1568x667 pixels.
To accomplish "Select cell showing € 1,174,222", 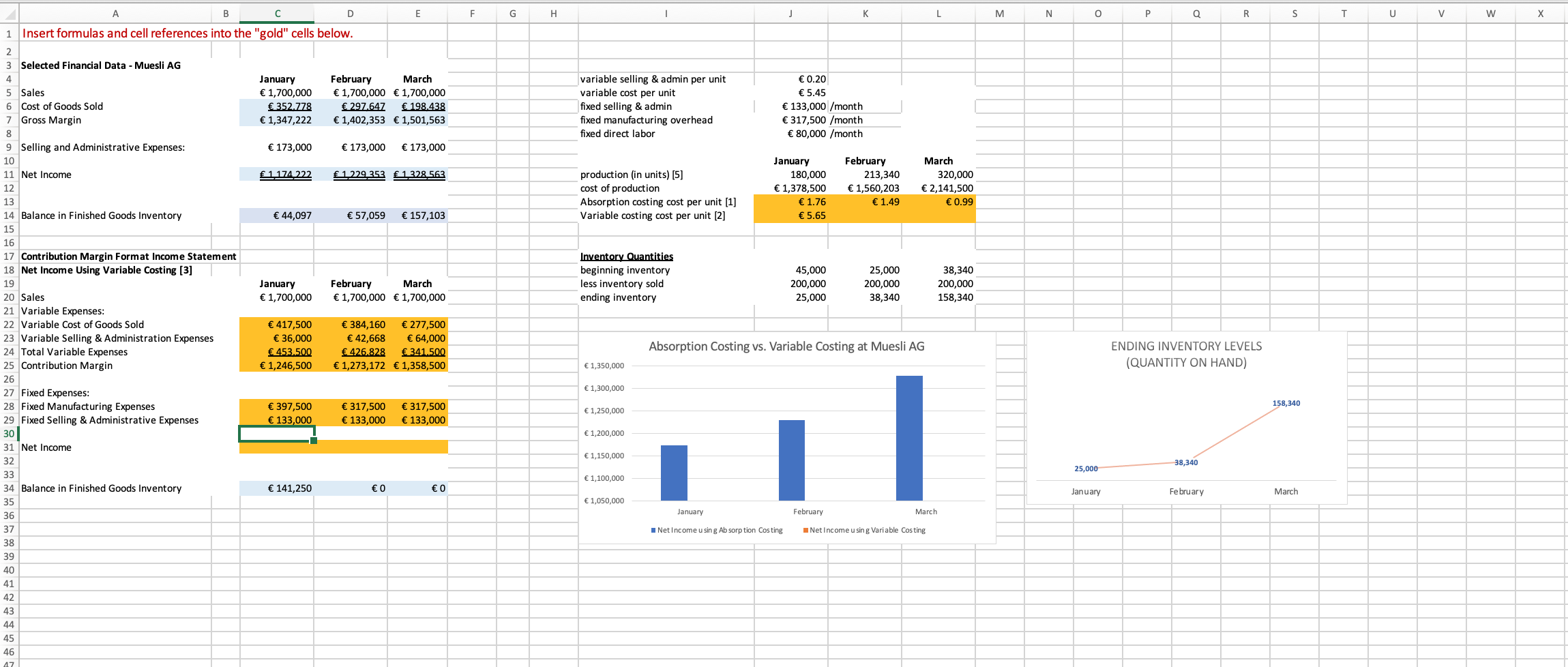I will coord(277,175).
